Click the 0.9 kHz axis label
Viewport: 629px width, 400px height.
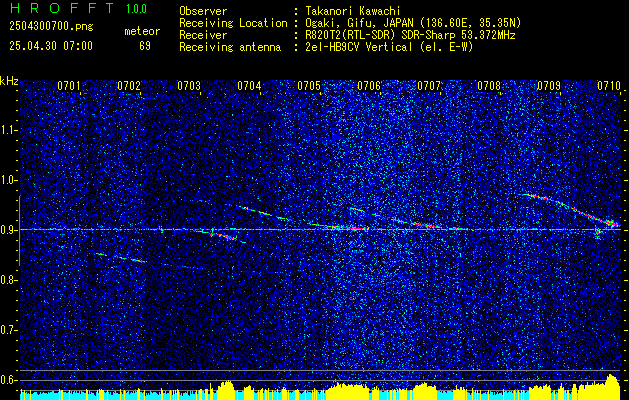(x=8, y=230)
